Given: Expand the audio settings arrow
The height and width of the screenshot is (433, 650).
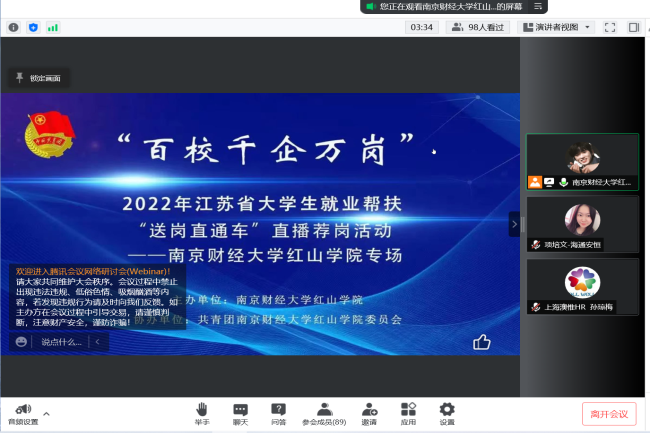Looking at the screenshot, I should tap(46, 411).
